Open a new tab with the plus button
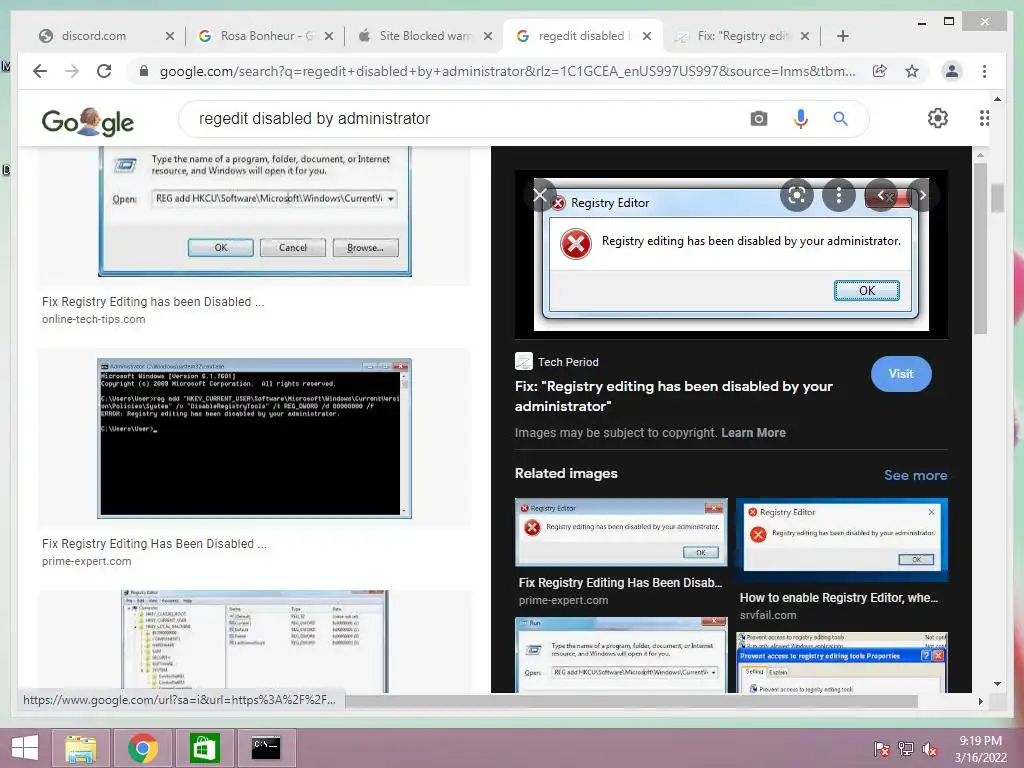This screenshot has height=768, width=1024. point(842,36)
